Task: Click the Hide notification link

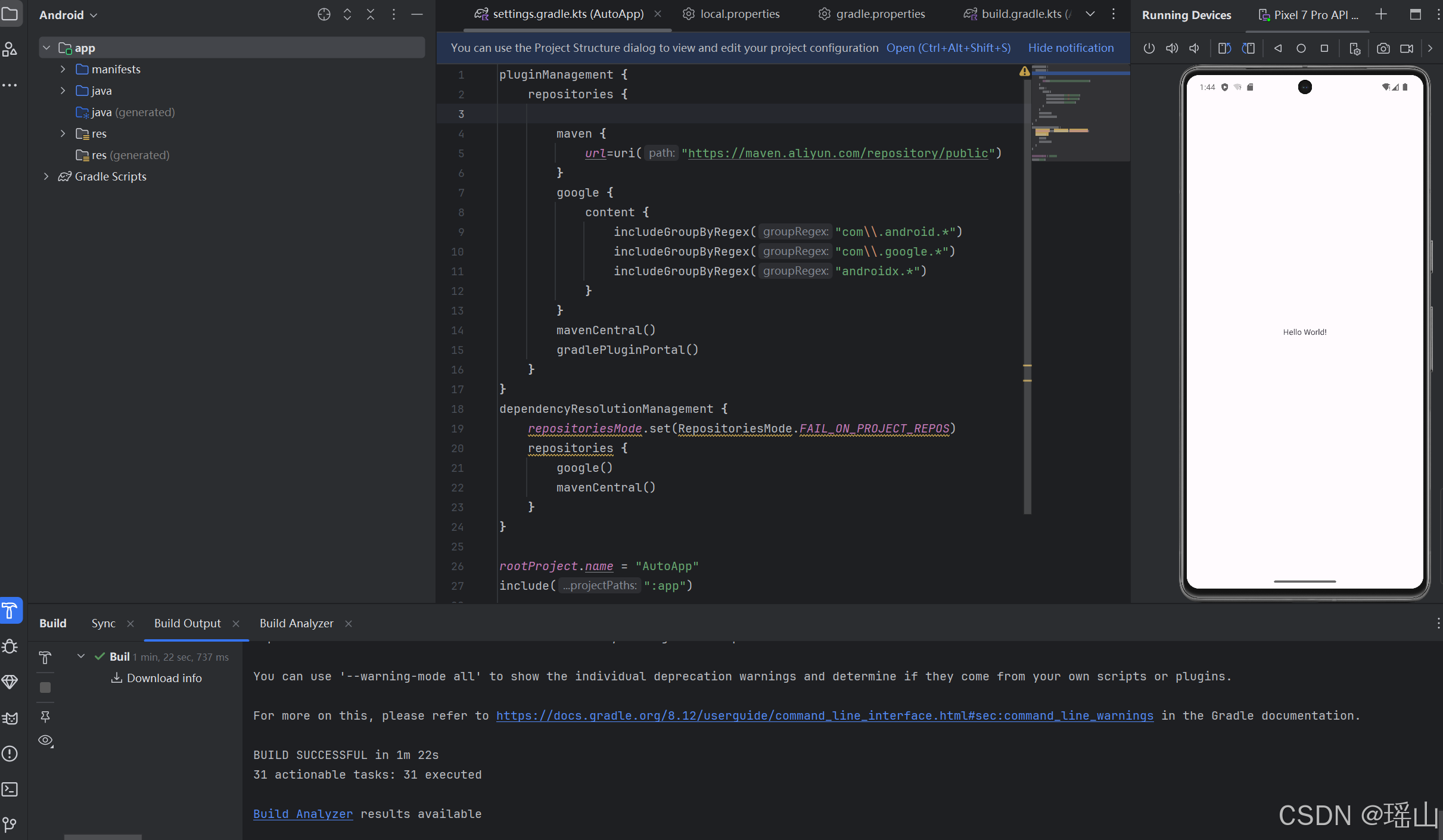Action: [x=1071, y=48]
